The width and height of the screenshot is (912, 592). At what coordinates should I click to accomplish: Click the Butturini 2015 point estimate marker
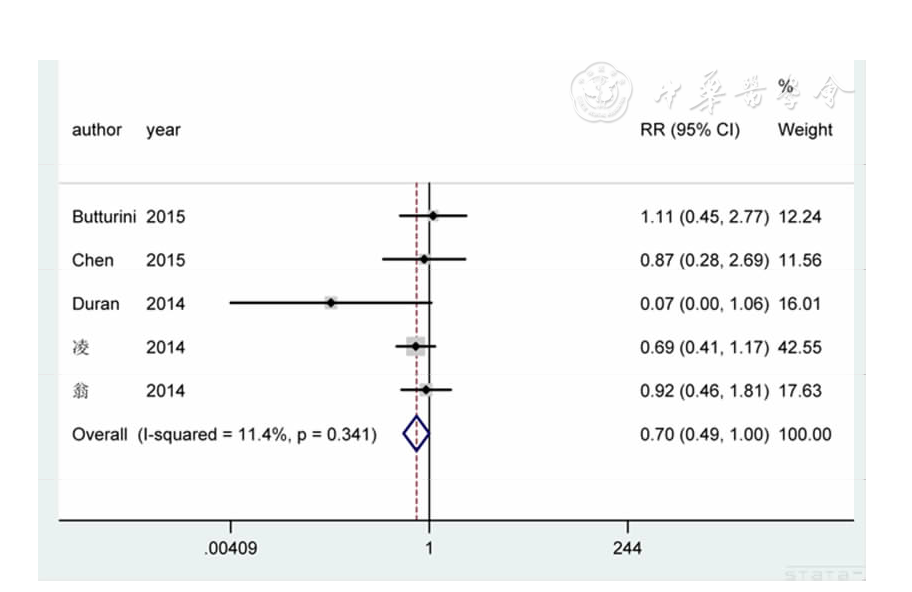433,215
